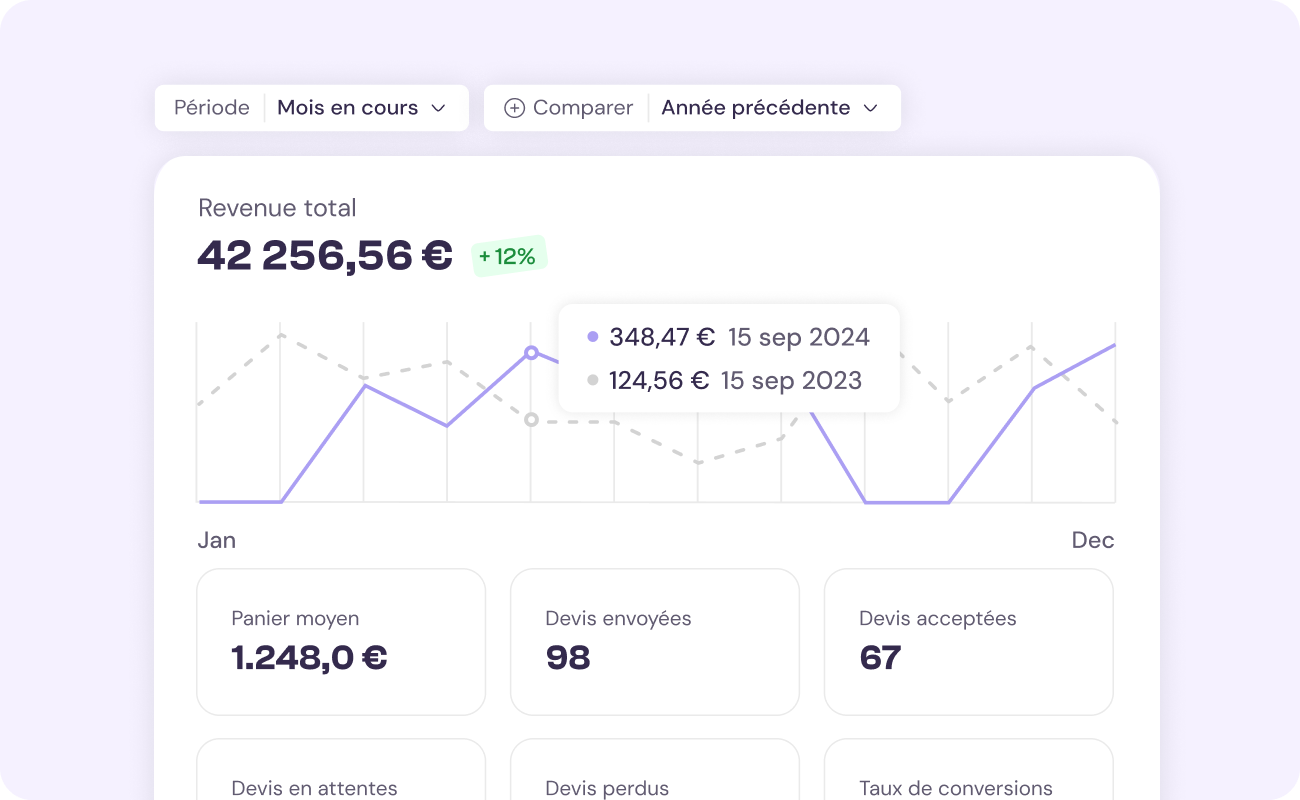This screenshot has width=1300, height=800.
Task: Click the chevron next to Mois en cours
Action: [440, 107]
